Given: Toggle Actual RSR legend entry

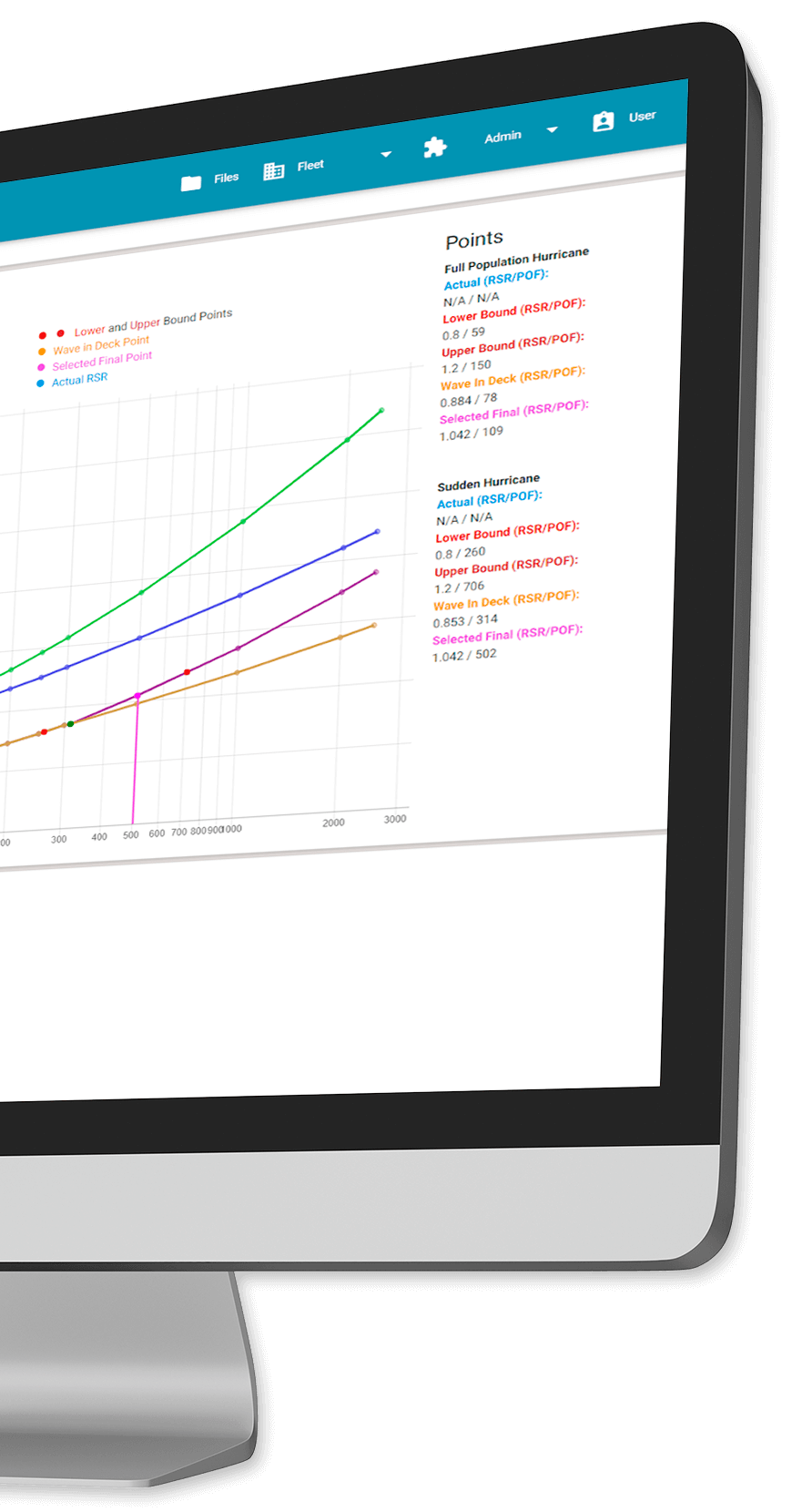Looking at the screenshot, I should pos(79,379).
